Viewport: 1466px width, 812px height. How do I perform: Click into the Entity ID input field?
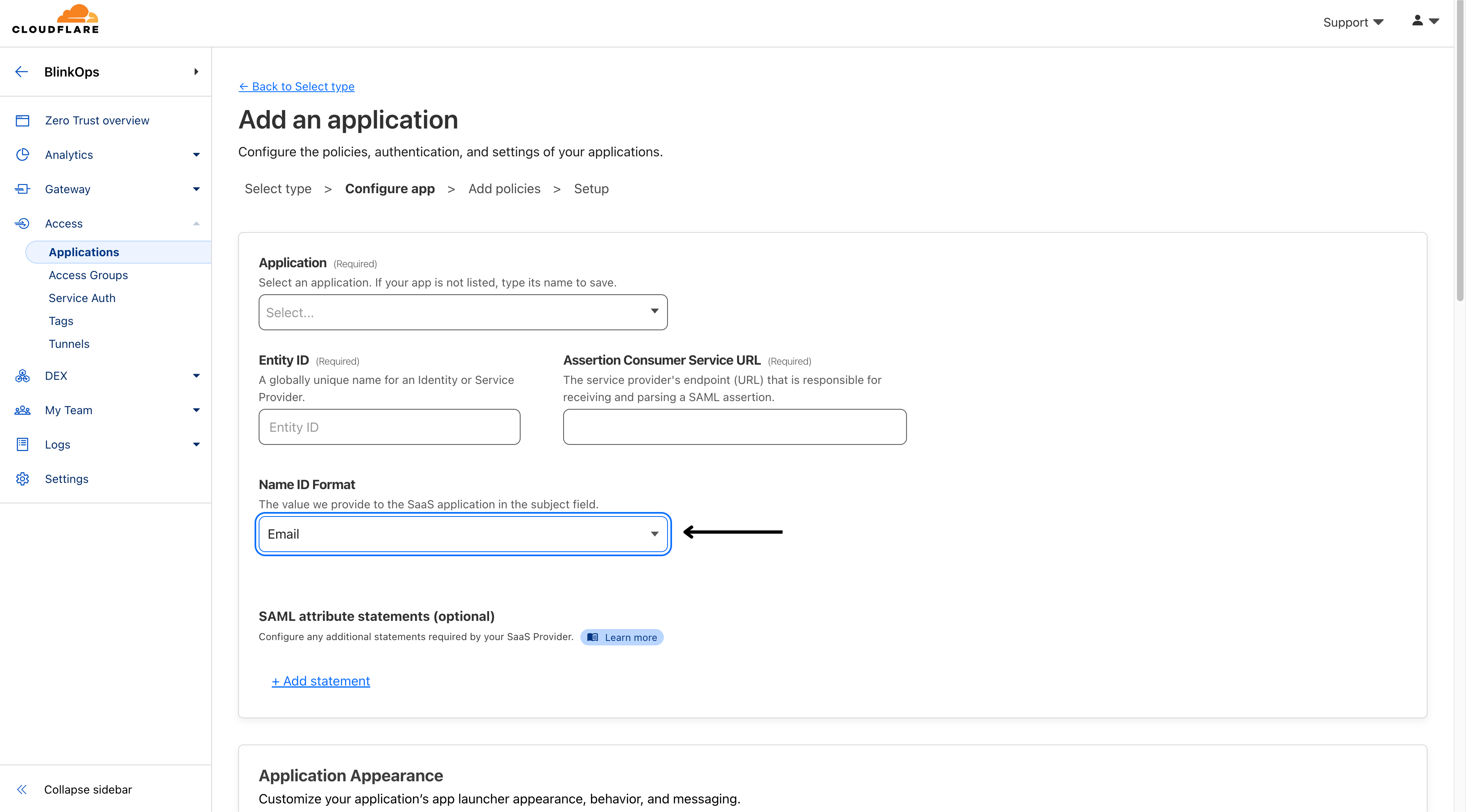point(389,427)
